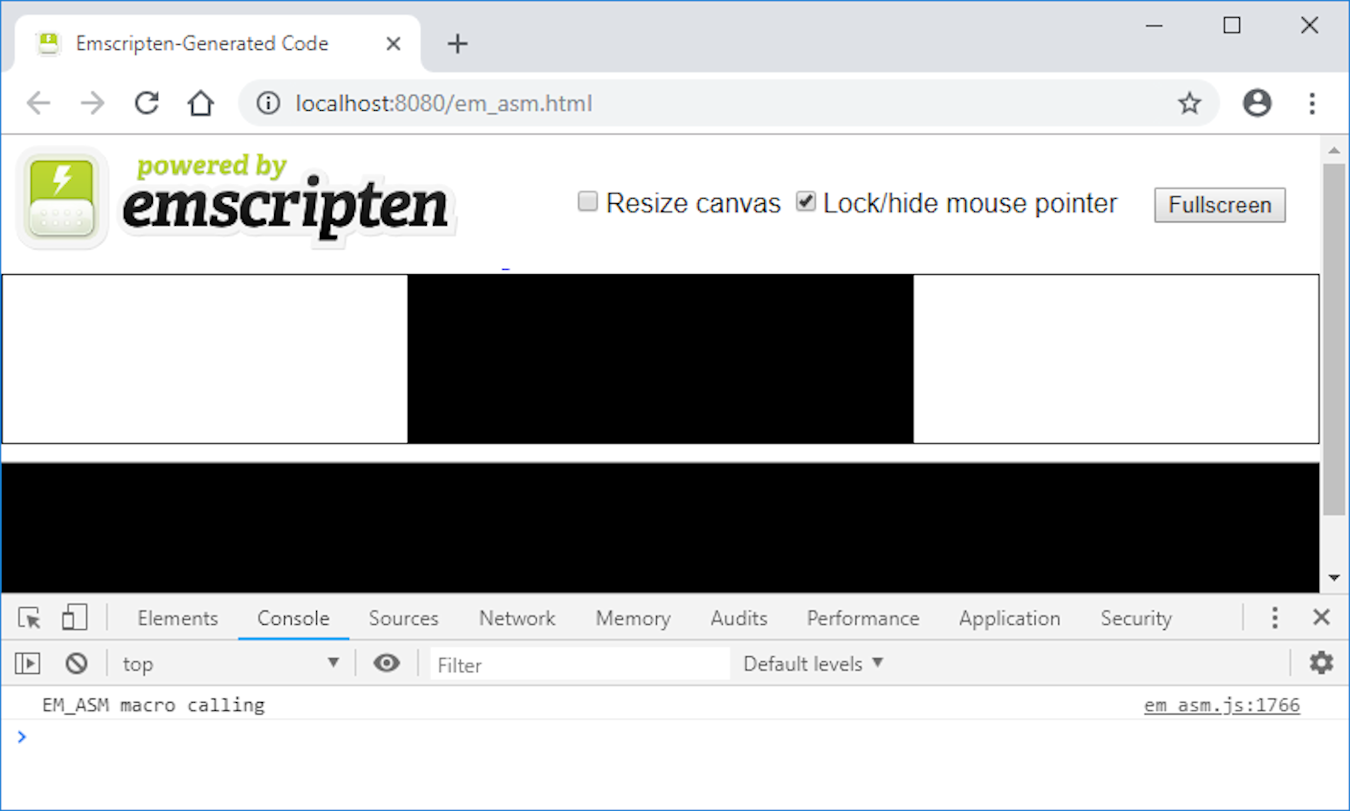Expand the Default levels dropdown
The image size is (1350, 811).
click(x=813, y=664)
